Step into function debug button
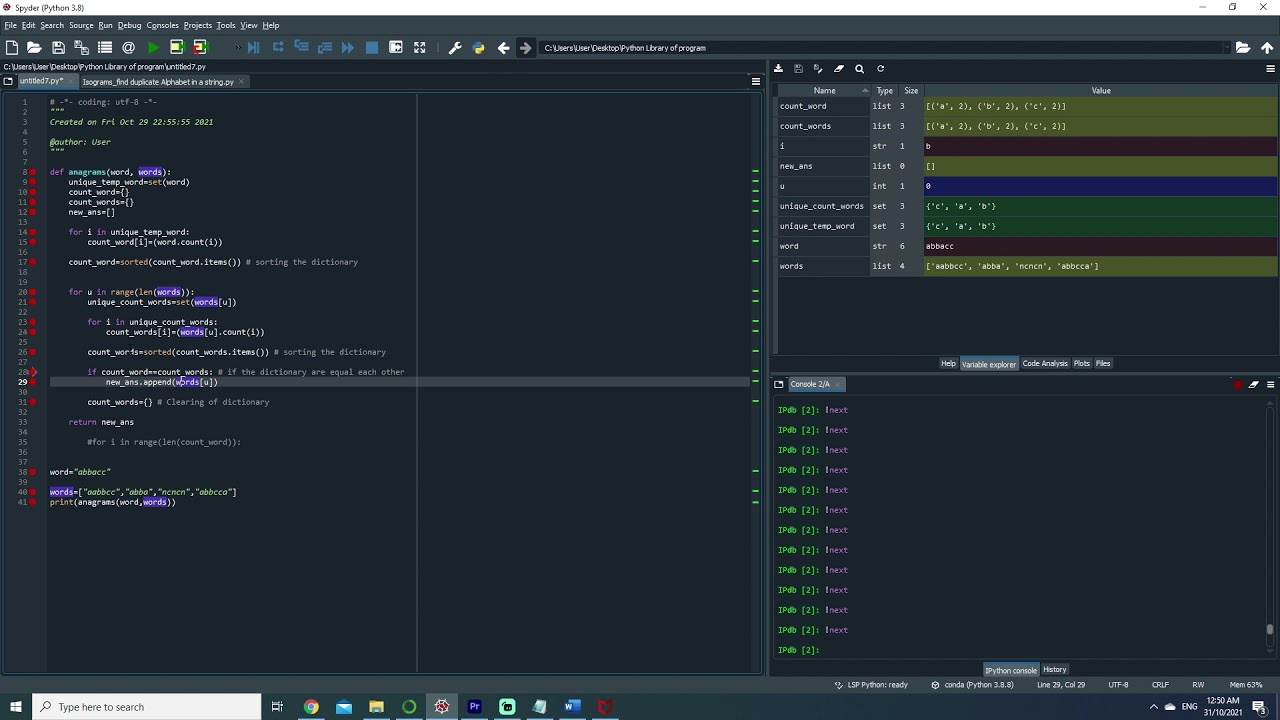1280x720 pixels. [x=301, y=47]
